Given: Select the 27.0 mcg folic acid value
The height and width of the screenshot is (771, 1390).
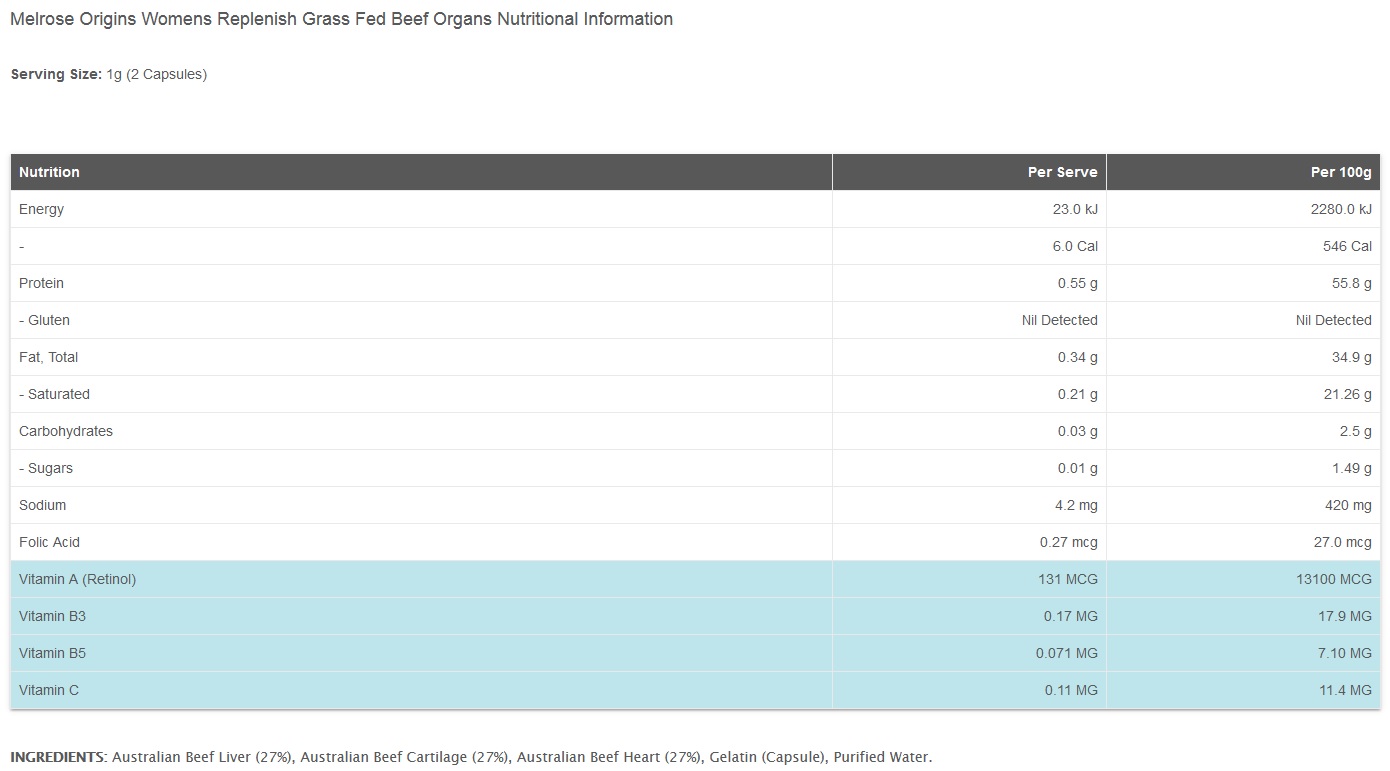Looking at the screenshot, I should 1343,542.
